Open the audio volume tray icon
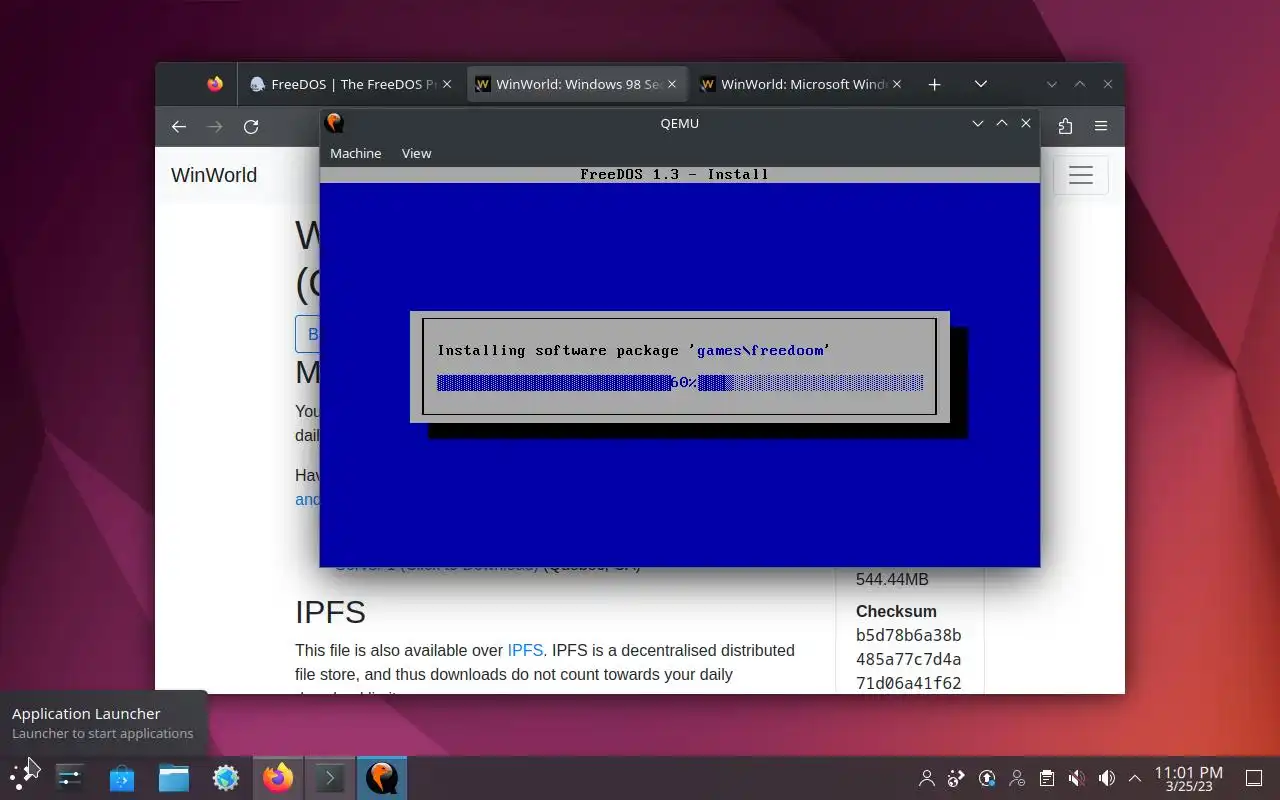This screenshot has height=800, width=1280. coord(1107,778)
